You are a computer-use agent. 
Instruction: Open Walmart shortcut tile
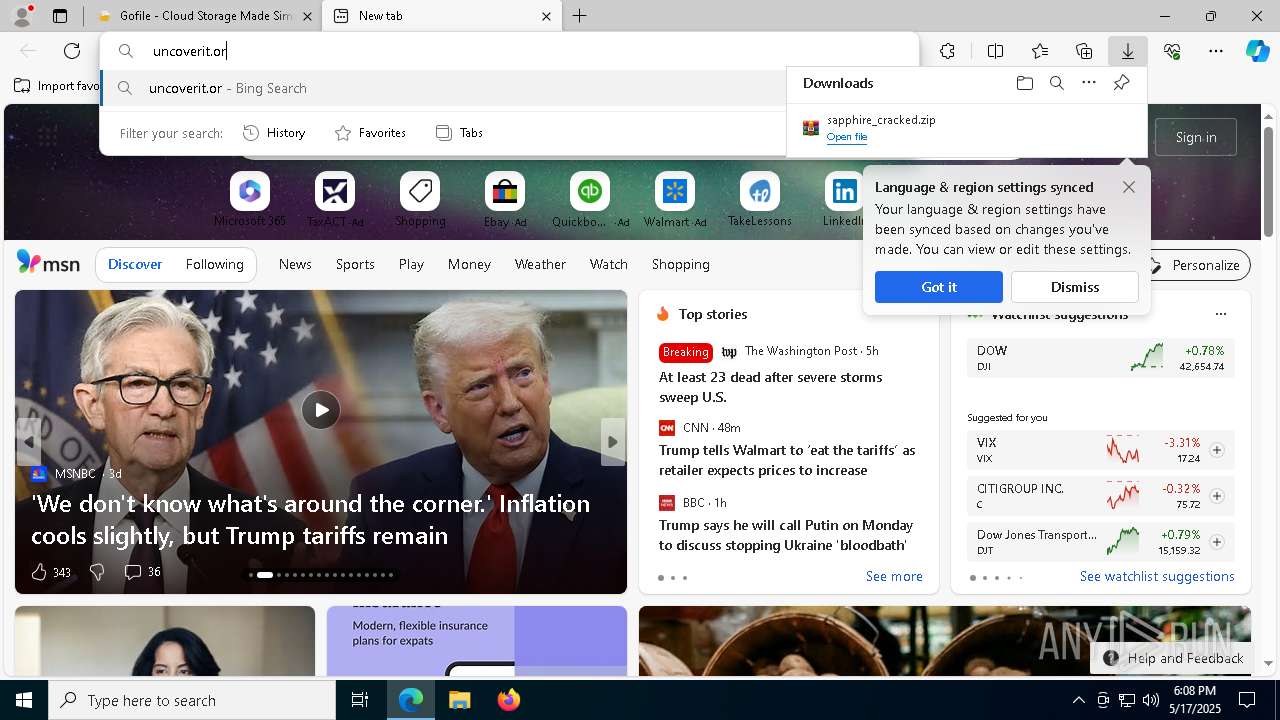pyautogui.click(x=675, y=199)
